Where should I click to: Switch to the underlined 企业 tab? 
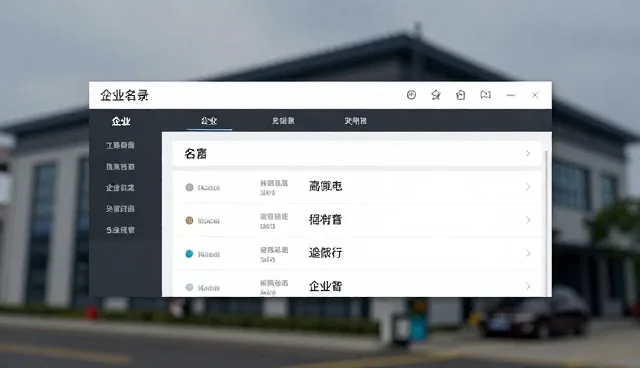(x=209, y=121)
